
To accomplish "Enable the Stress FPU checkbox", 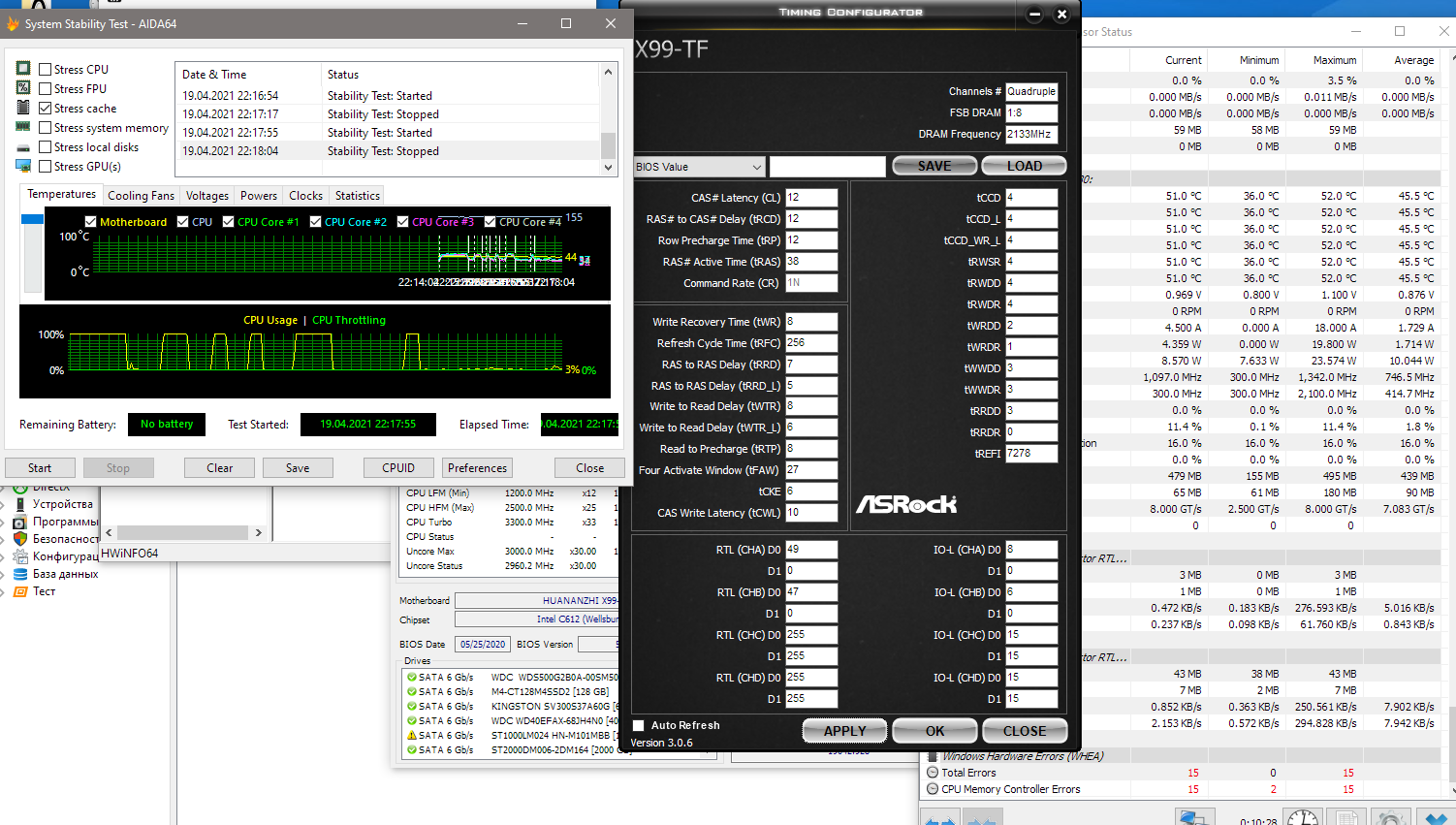I will point(45,88).
